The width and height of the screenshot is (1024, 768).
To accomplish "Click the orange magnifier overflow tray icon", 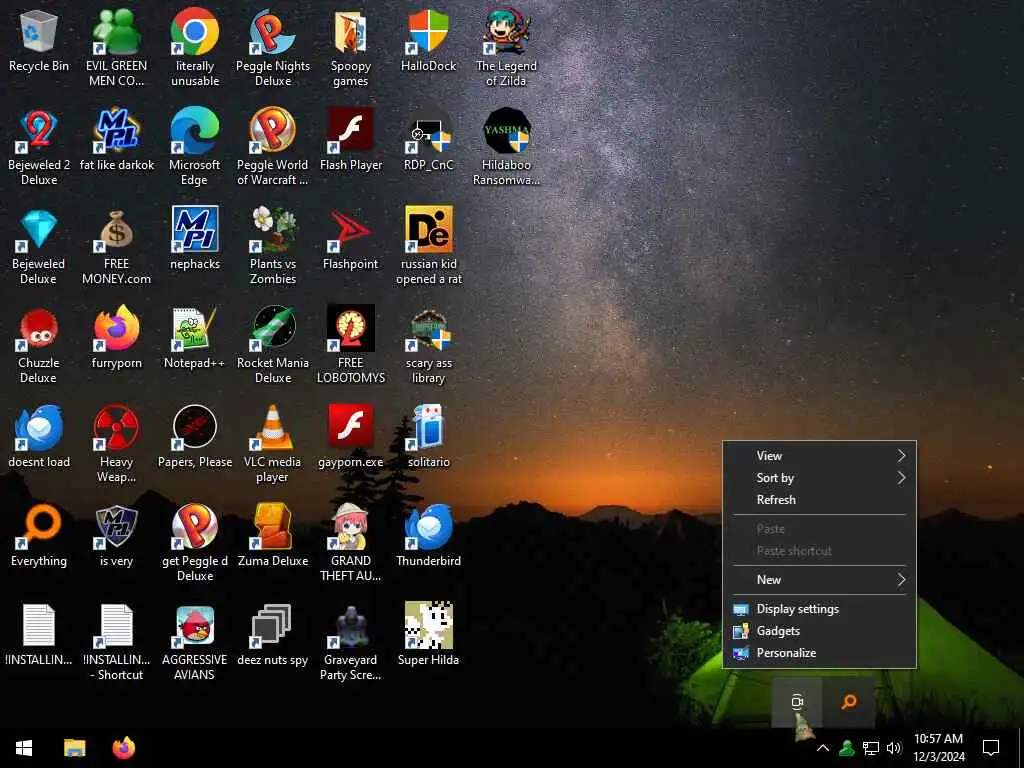I will coord(849,702).
